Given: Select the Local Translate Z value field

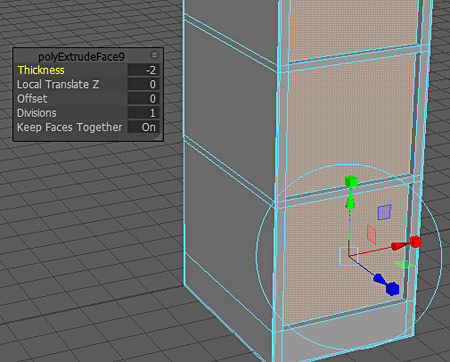Looking at the screenshot, I should (x=143, y=84).
